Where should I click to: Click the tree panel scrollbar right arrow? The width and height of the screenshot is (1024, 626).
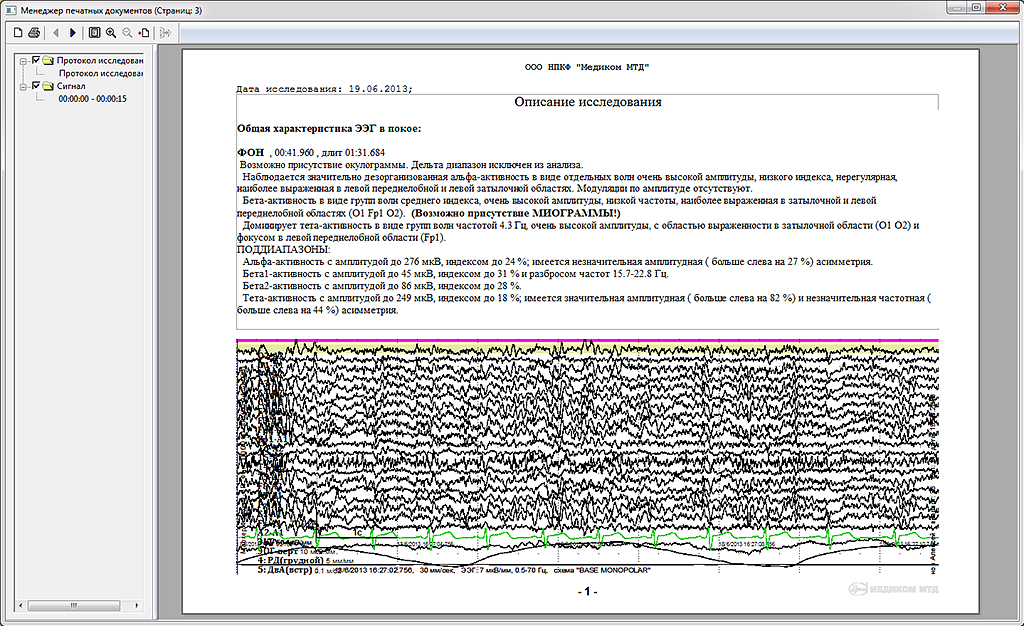point(136,605)
